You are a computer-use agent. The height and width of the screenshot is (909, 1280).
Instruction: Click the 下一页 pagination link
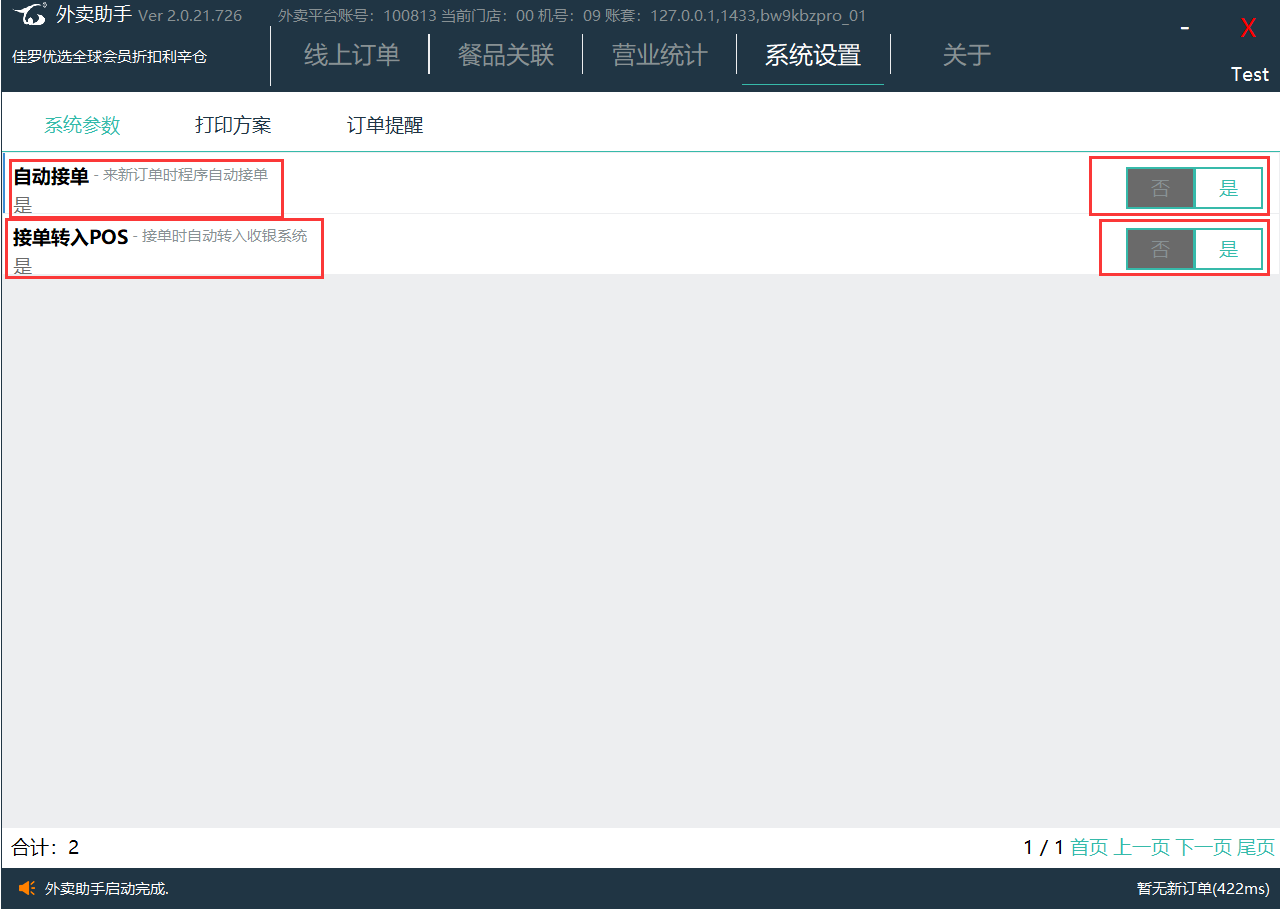[x=1203, y=848]
